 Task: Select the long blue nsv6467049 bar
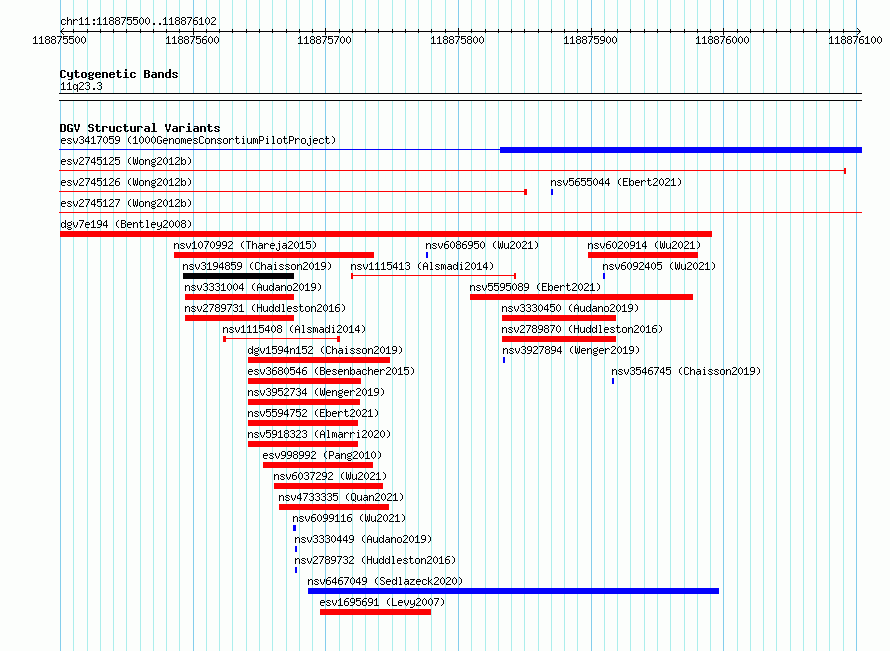[514, 591]
